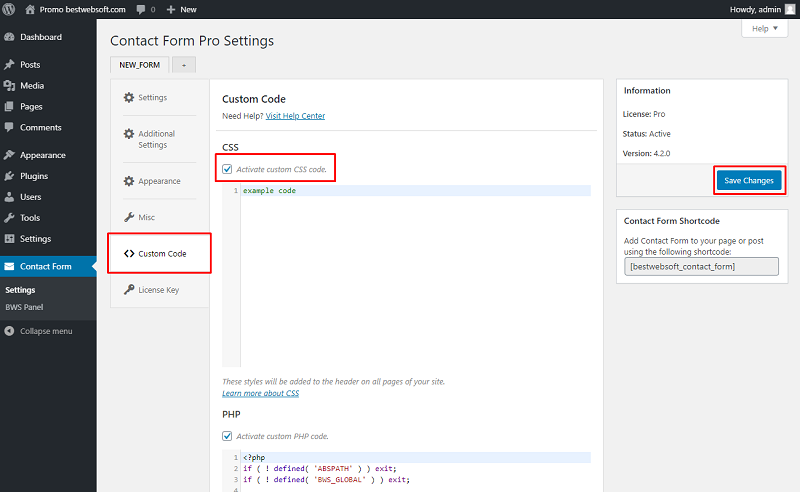Click the Collapse menu arrow icon
800x492 pixels.
[9, 331]
